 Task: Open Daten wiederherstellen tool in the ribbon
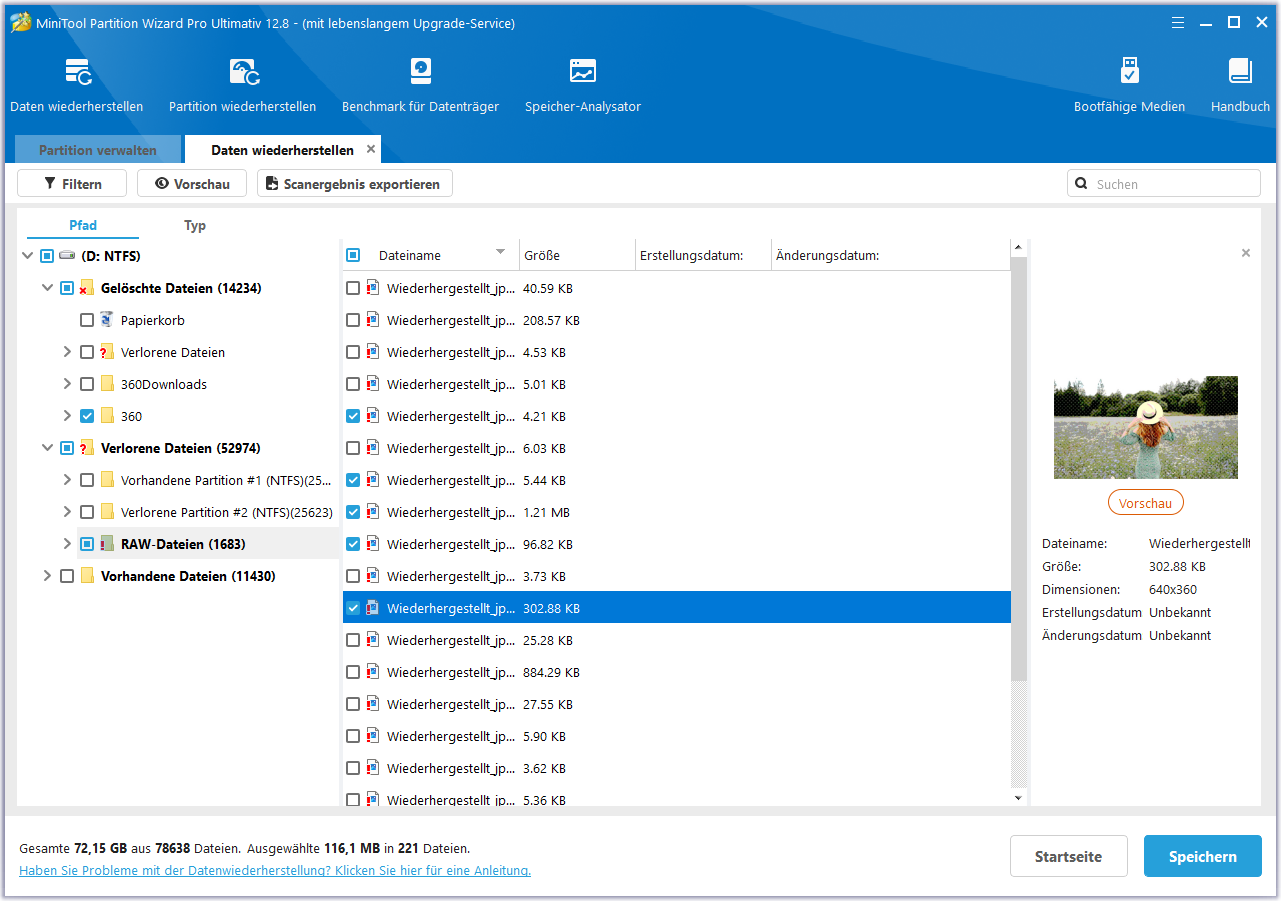point(77,85)
